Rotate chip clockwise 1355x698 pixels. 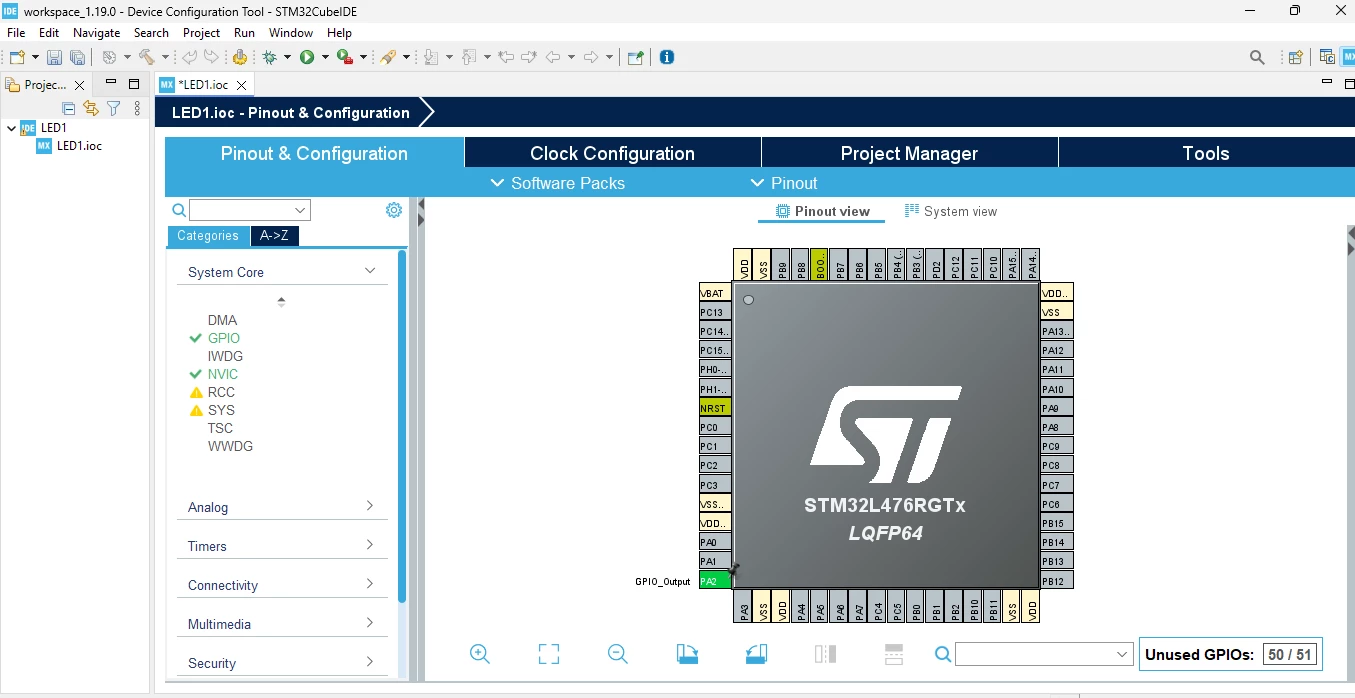coord(687,654)
